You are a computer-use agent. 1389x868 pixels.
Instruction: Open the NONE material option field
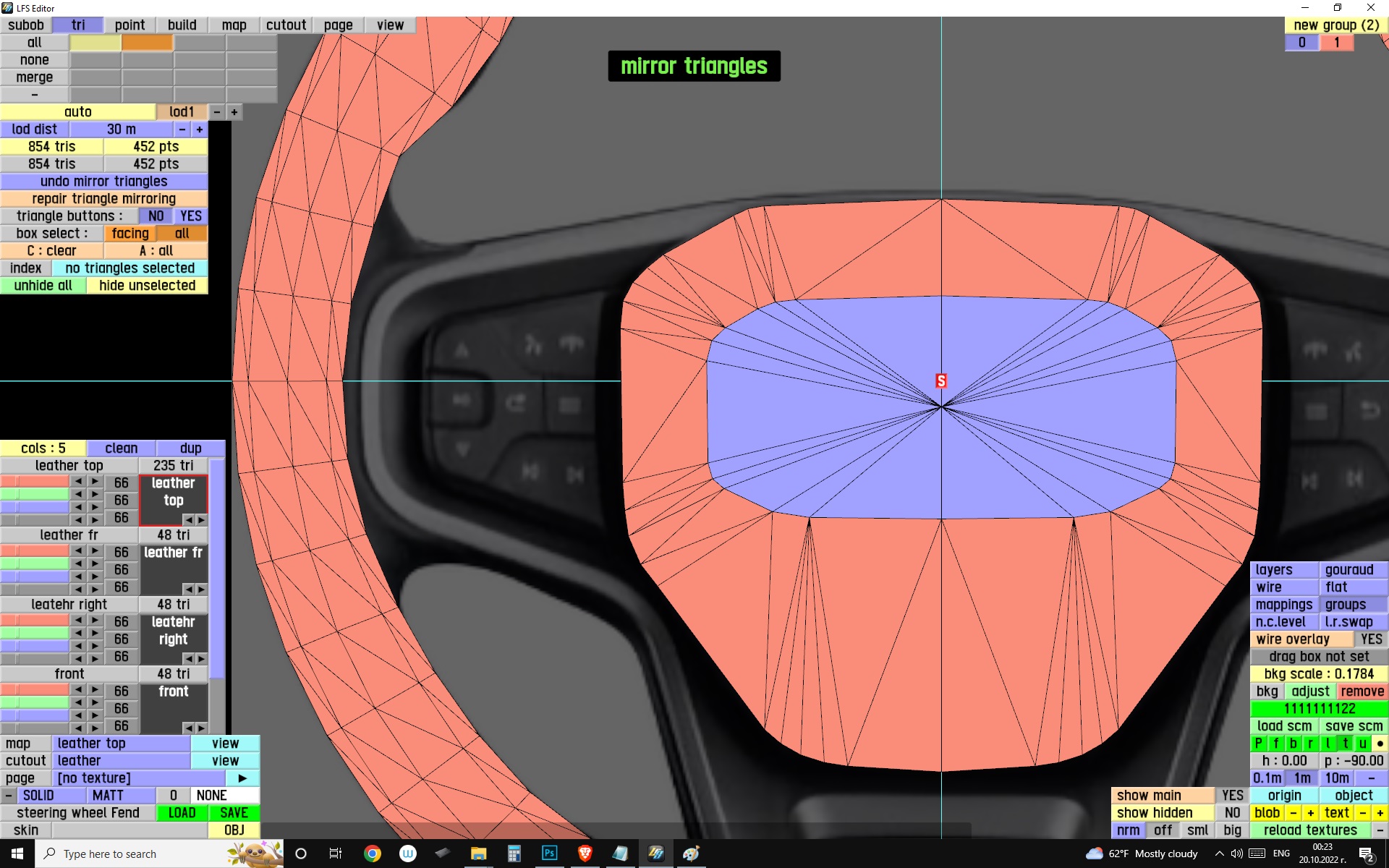(225, 795)
